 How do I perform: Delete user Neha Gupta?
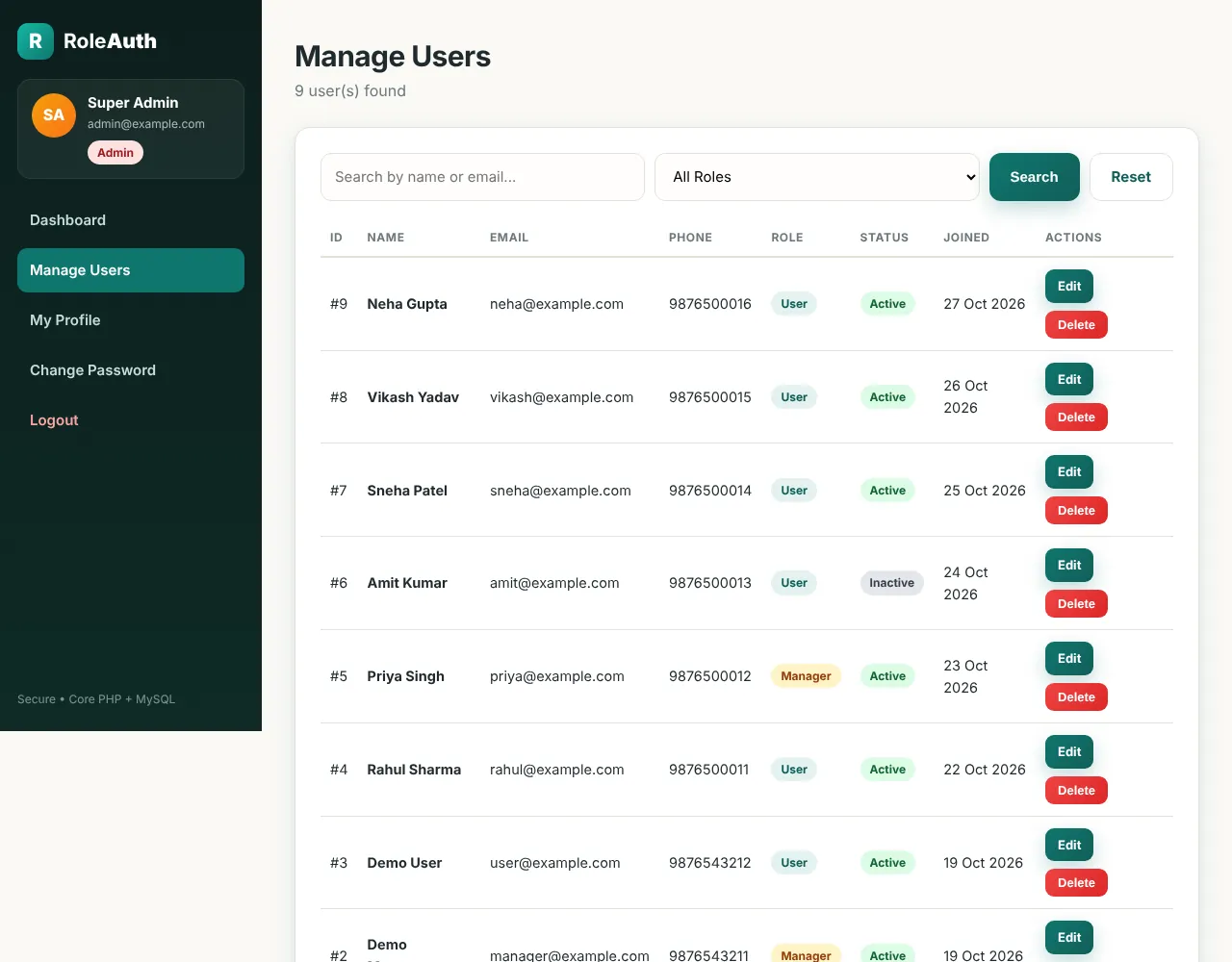click(1076, 325)
